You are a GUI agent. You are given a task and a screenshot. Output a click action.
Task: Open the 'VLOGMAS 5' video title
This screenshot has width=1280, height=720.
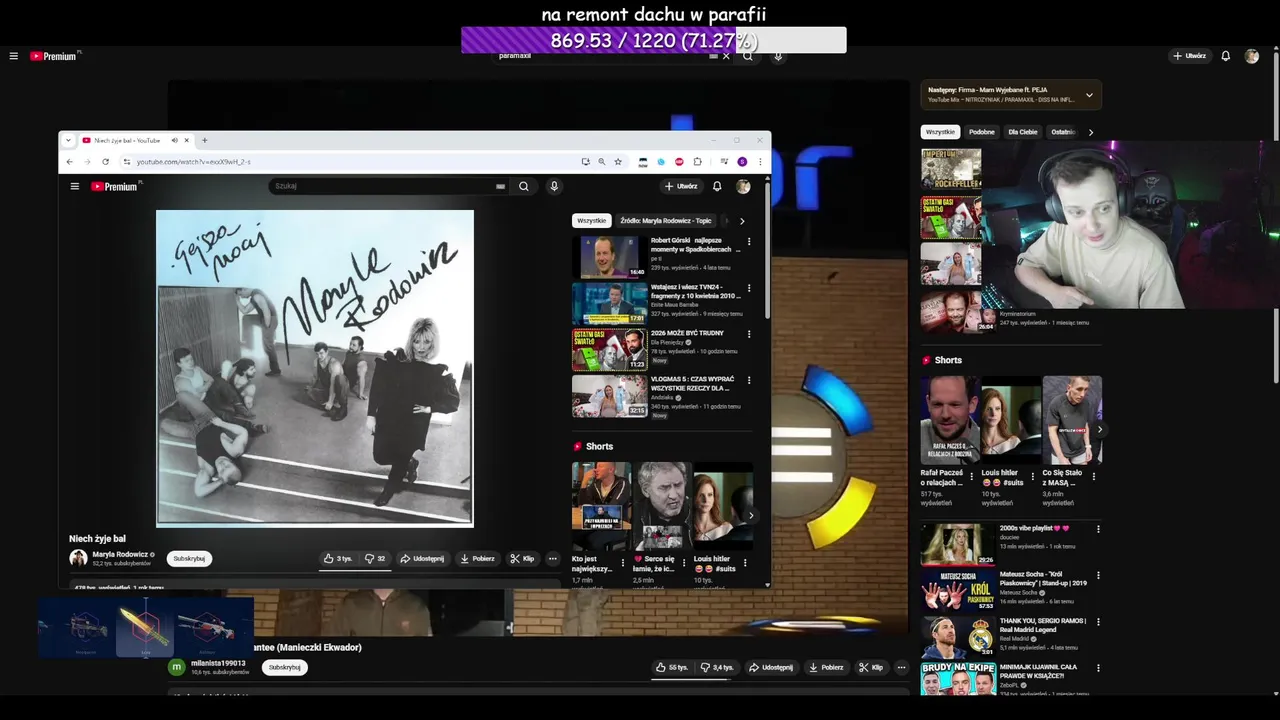[692, 383]
